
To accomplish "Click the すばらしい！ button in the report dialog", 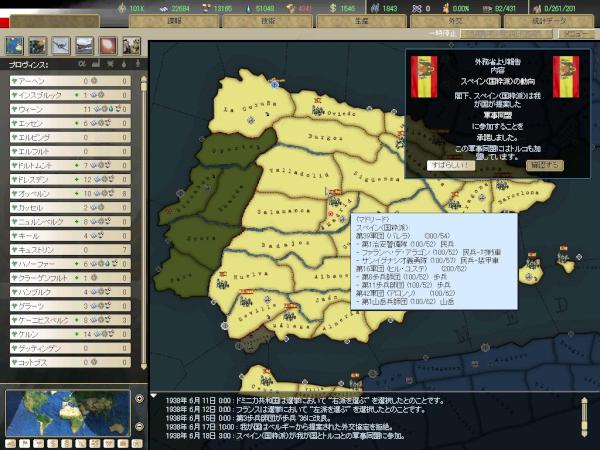I will pos(451,165).
